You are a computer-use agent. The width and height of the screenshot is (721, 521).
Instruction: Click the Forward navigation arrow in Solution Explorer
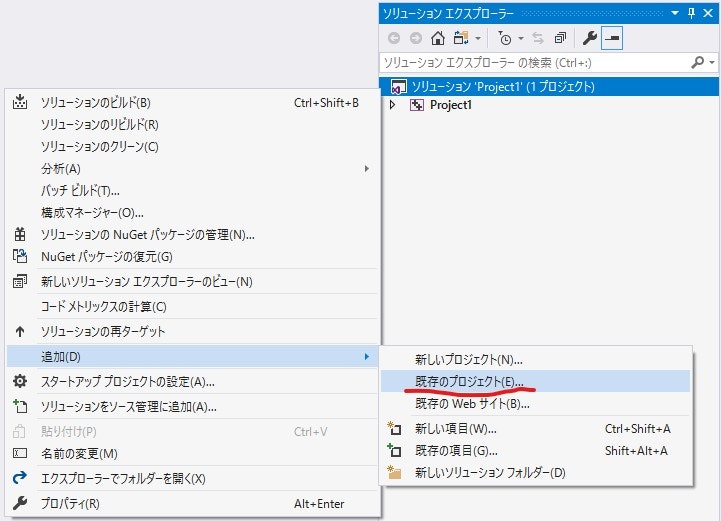[416, 38]
